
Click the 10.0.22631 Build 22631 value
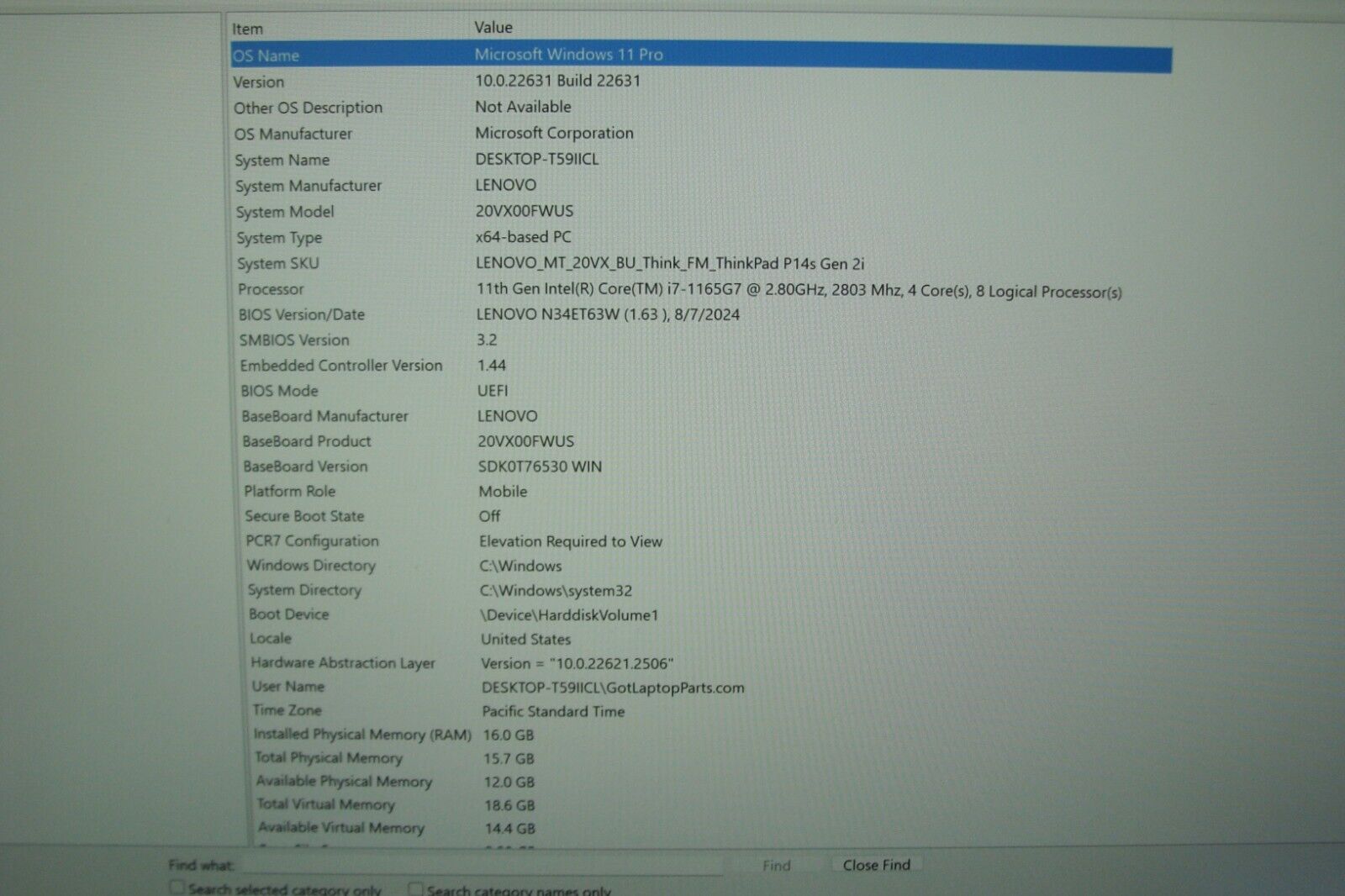[x=558, y=81]
